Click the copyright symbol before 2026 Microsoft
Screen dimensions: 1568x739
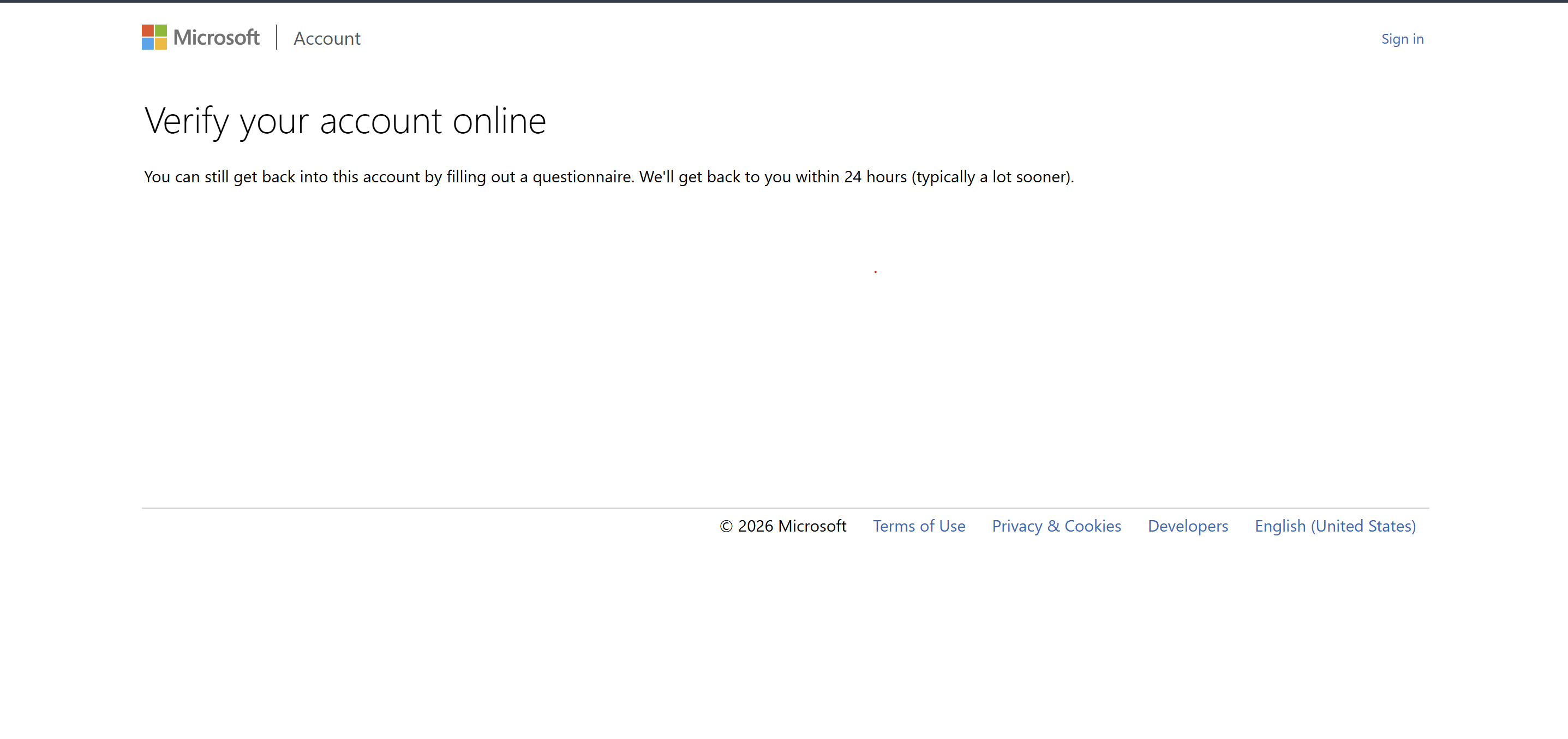tap(726, 527)
